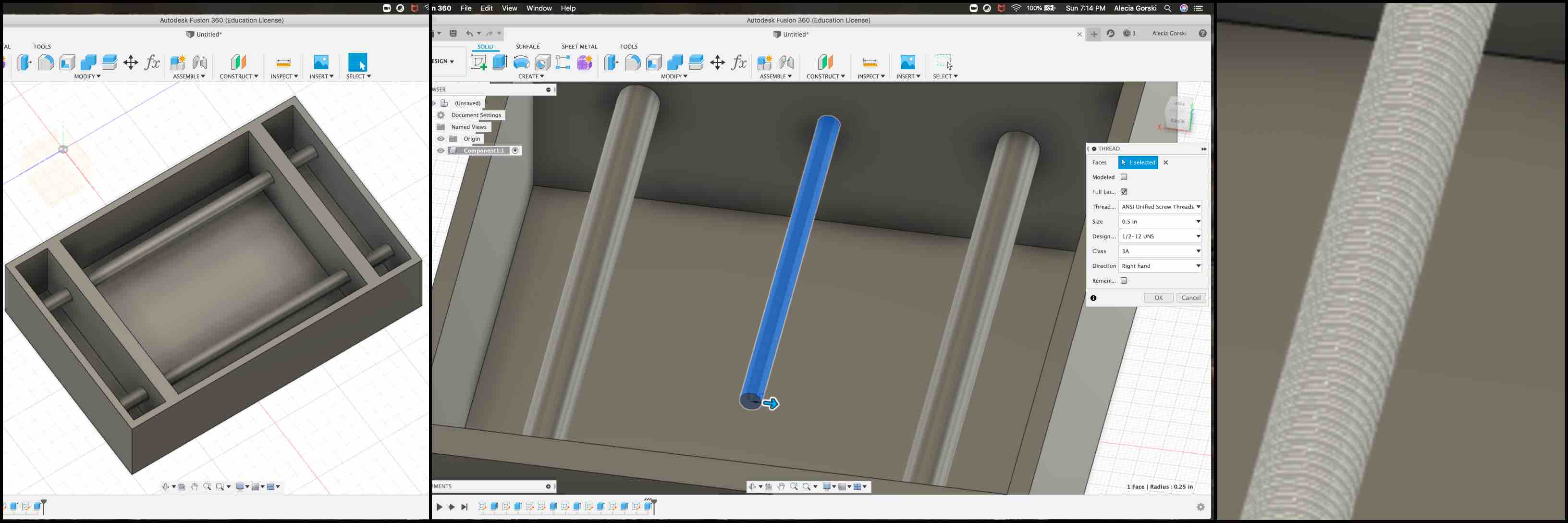Open Thread Type dropdown ANSI Unified Screw Threads
This screenshot has width=1568, height=523.
[1160, 207]
